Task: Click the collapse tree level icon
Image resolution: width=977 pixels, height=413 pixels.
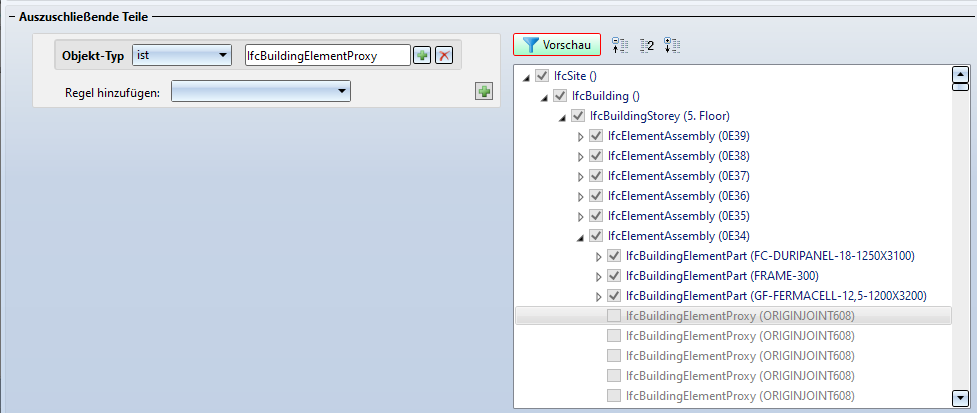Action: tap(621, 45)
